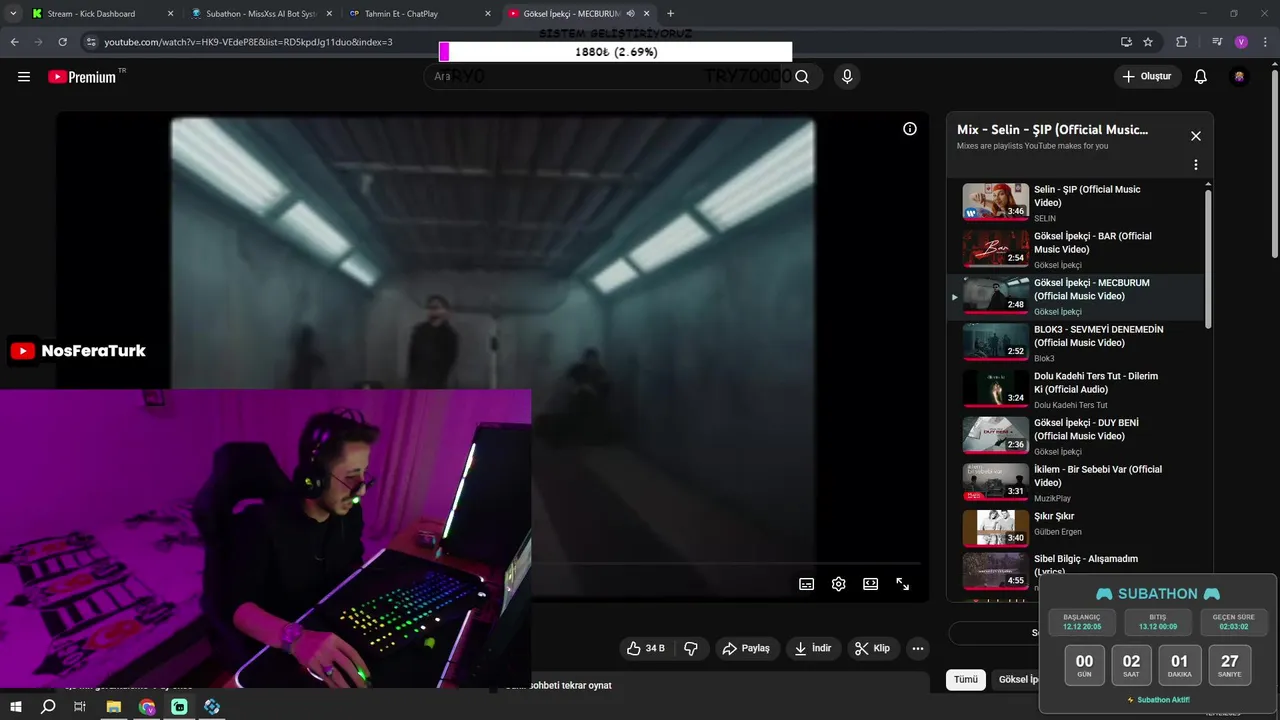The image size is (1280, 720).
Task: Go back in browser history
Action: [x=15, y=42]
